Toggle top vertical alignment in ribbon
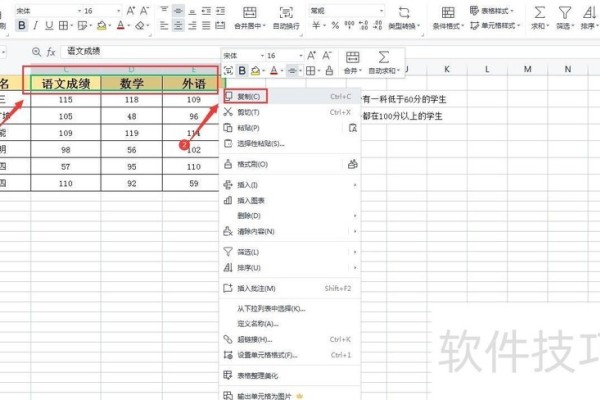 point(164,10)
